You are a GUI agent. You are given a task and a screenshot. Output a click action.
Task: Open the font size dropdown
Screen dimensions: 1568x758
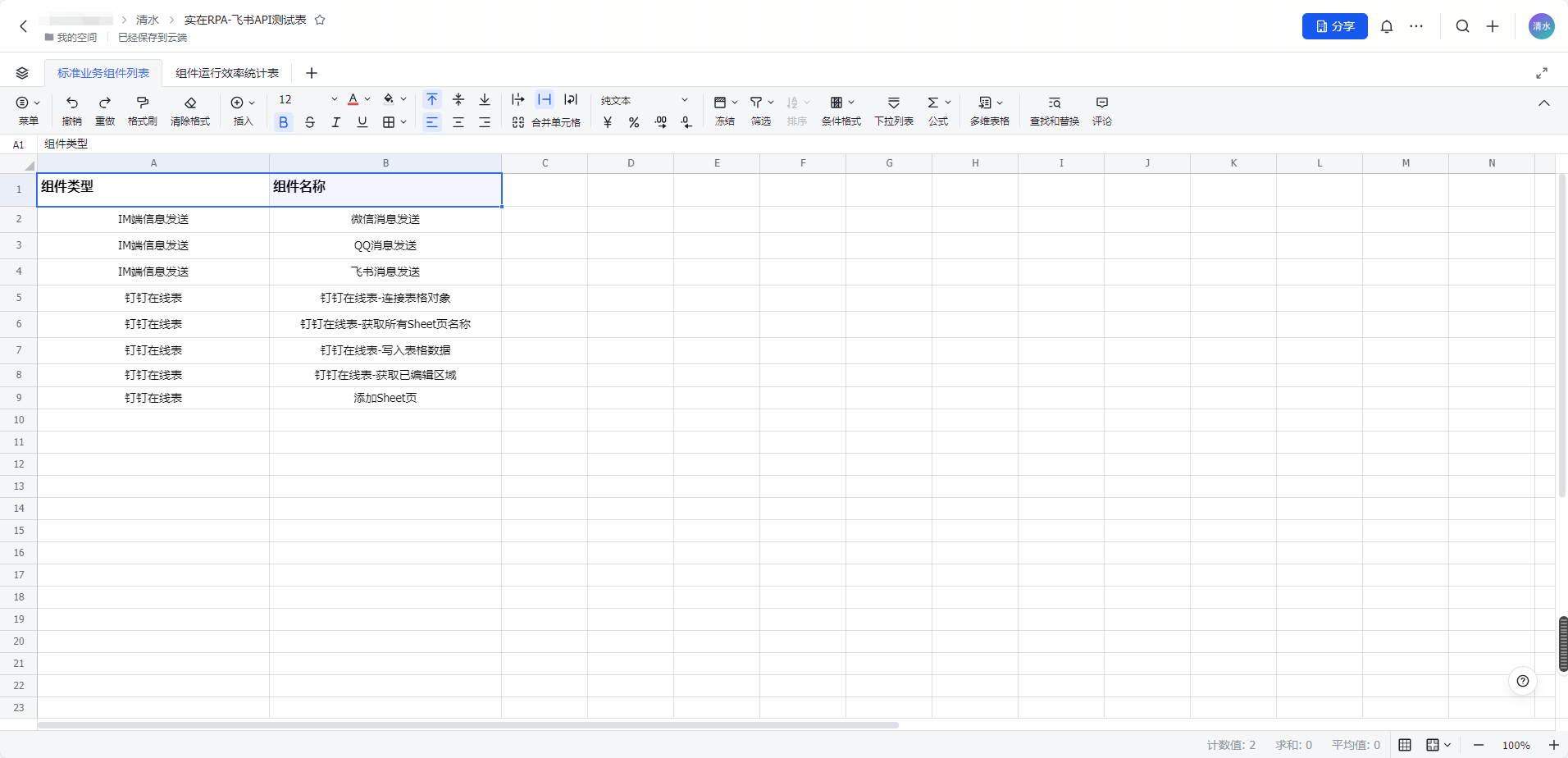click(334, 100)
